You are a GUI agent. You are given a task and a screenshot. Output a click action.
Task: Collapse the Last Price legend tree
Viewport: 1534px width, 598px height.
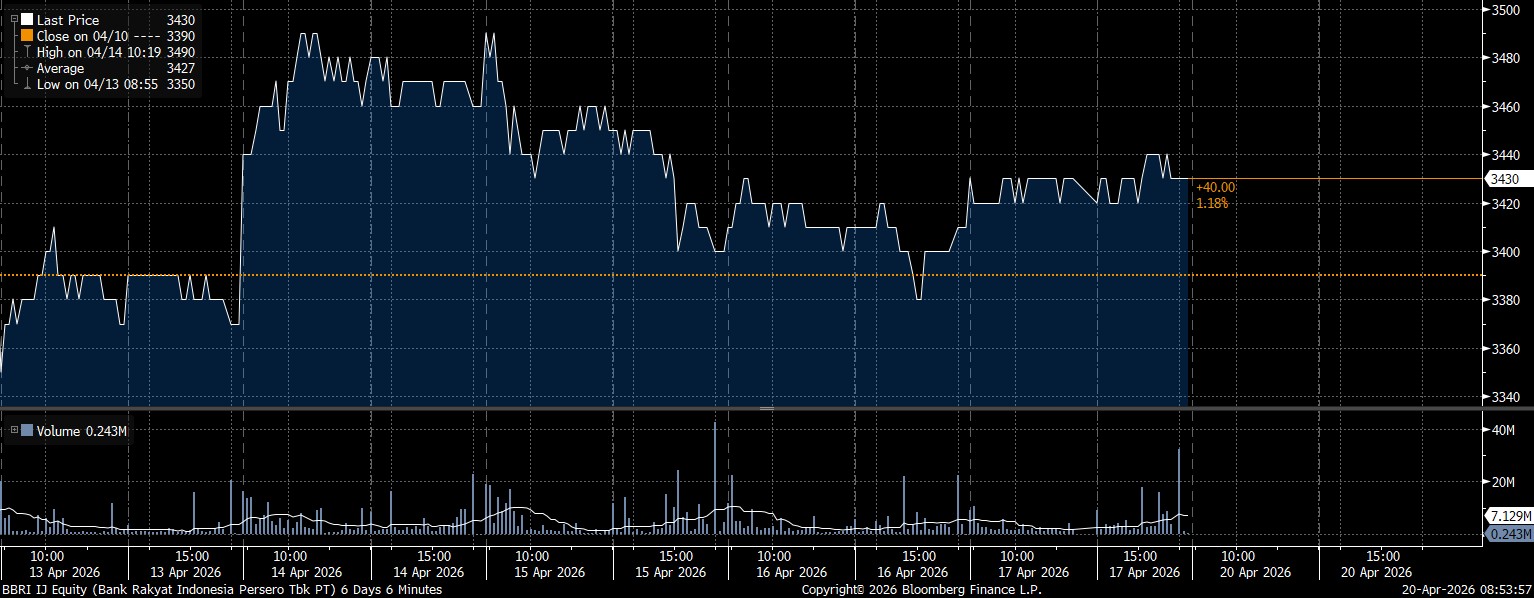(x=12, y=19)
